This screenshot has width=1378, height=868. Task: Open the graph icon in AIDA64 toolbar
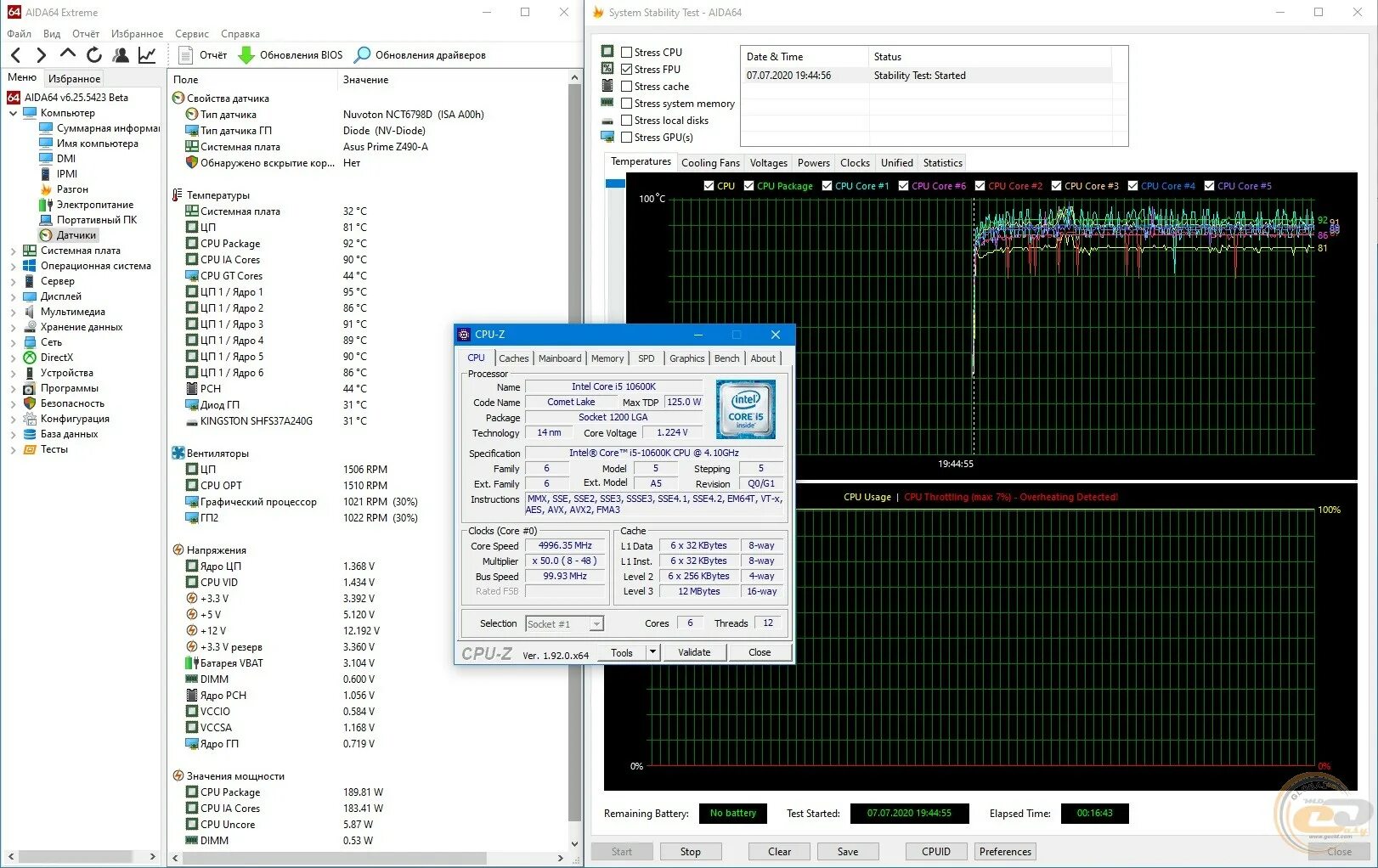(x=147, y=55)
